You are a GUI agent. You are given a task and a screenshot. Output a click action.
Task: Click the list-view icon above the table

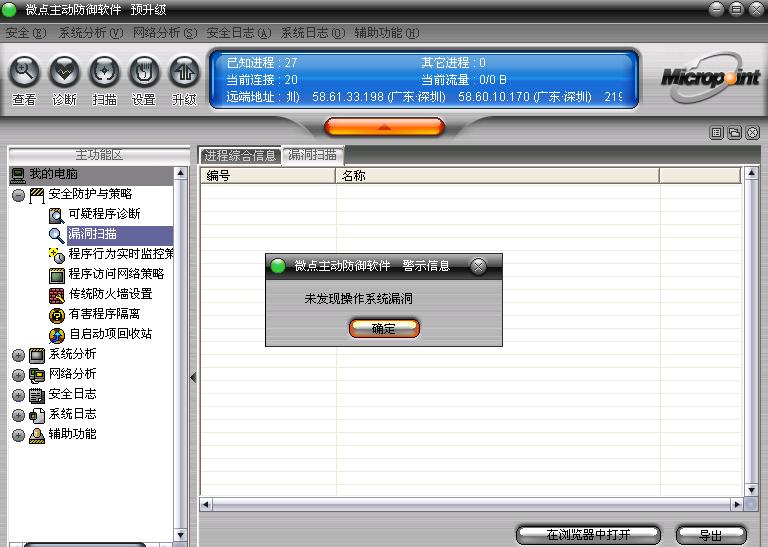[717, 132]
